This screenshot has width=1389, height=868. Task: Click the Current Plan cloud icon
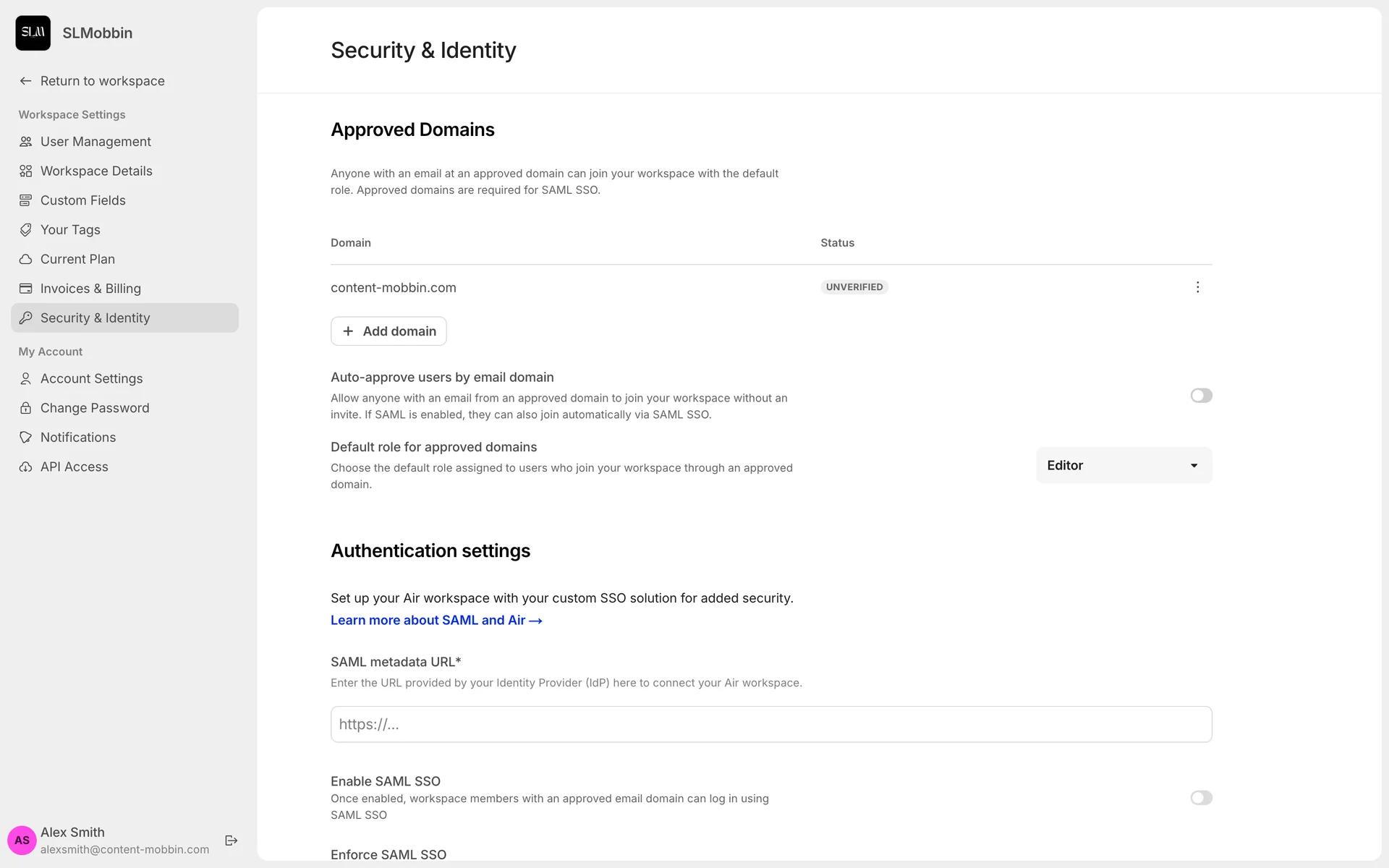26,259
